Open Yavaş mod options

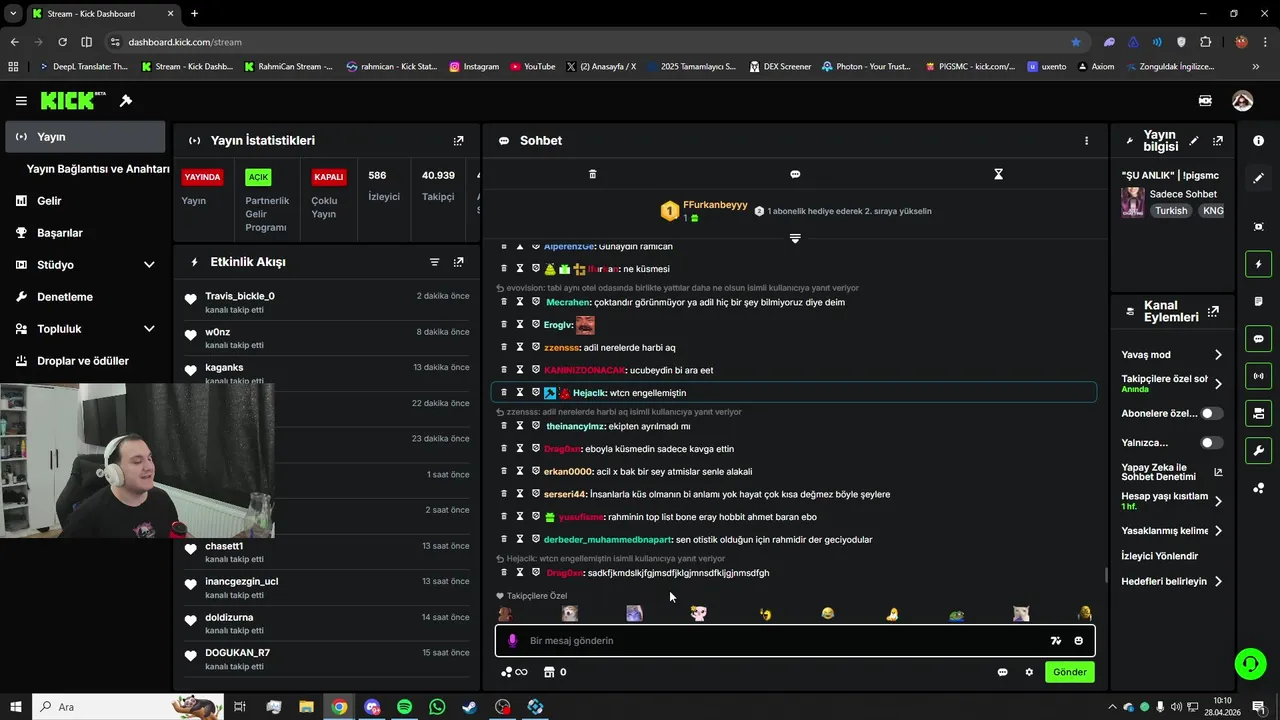pyautogui.click(x=1172, y=355)
